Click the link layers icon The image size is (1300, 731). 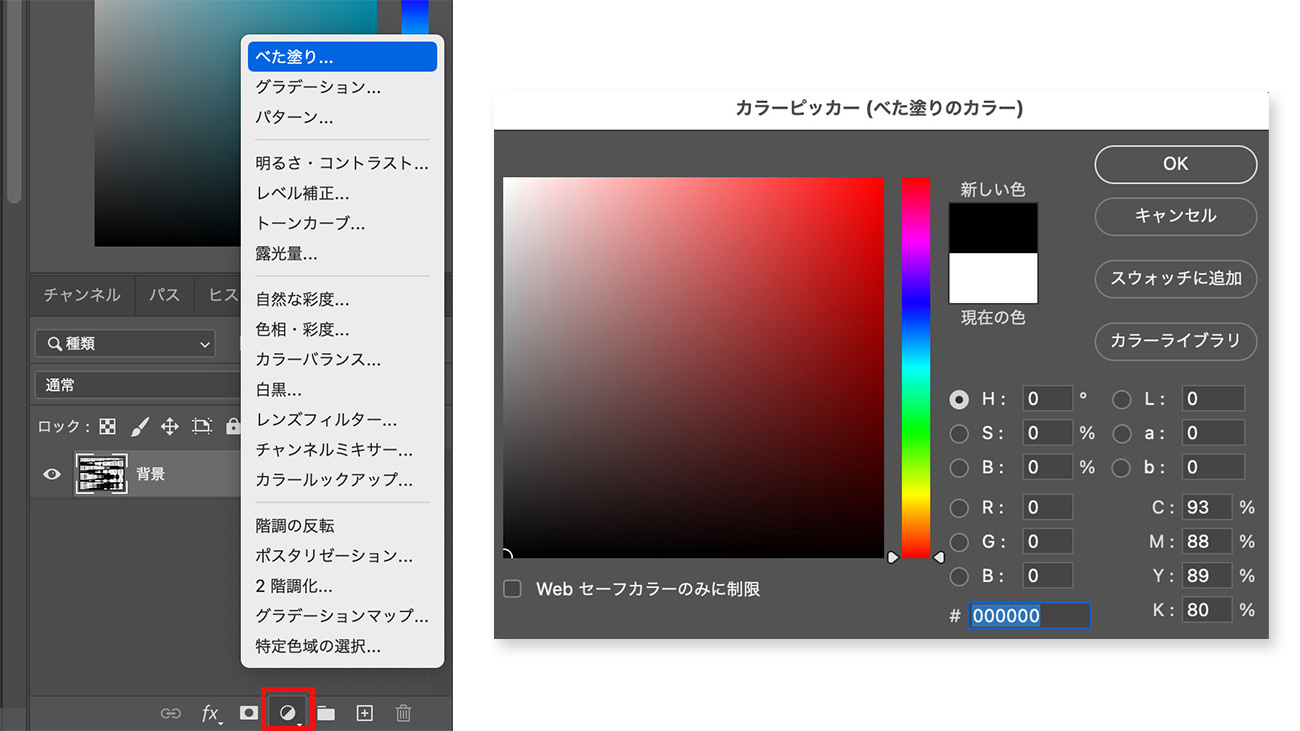pyautogui.click(x=171, y=713)
